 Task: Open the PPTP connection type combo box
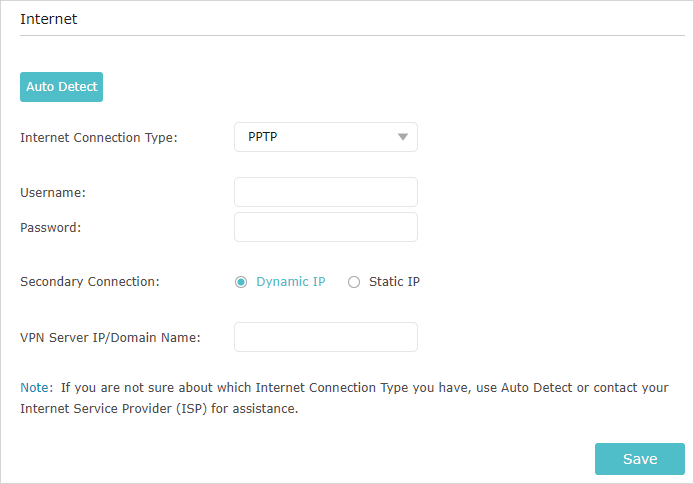tap(326, 137)
